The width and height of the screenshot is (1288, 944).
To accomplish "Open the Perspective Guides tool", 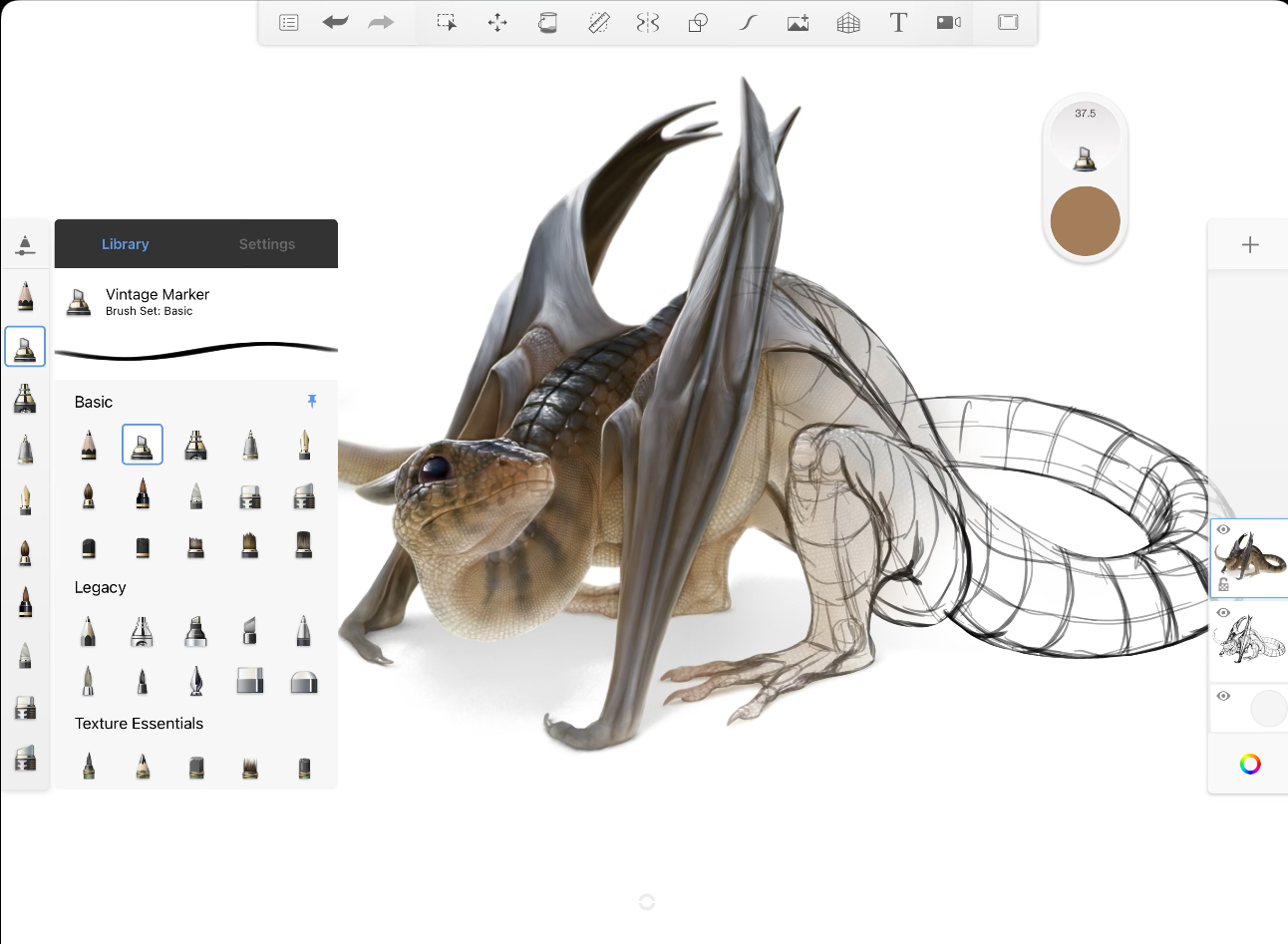I will (x=848, y=22).
